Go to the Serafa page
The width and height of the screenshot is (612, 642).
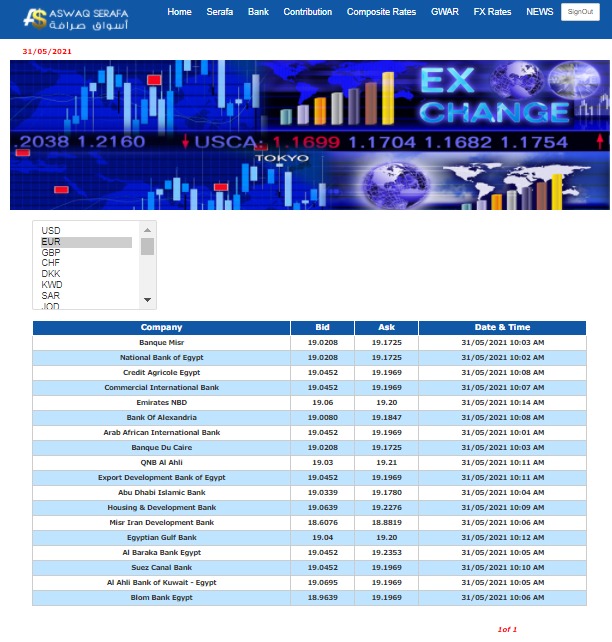(219, 12)
